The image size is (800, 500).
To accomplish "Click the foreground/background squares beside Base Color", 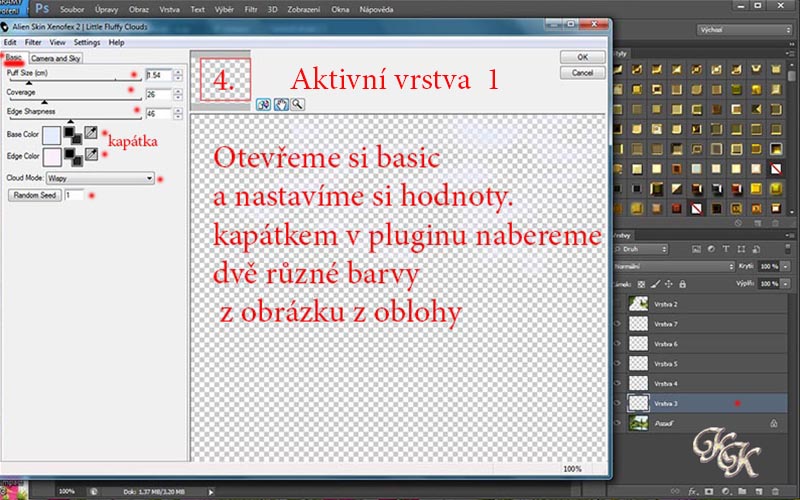I will click(x=72, y=135).
